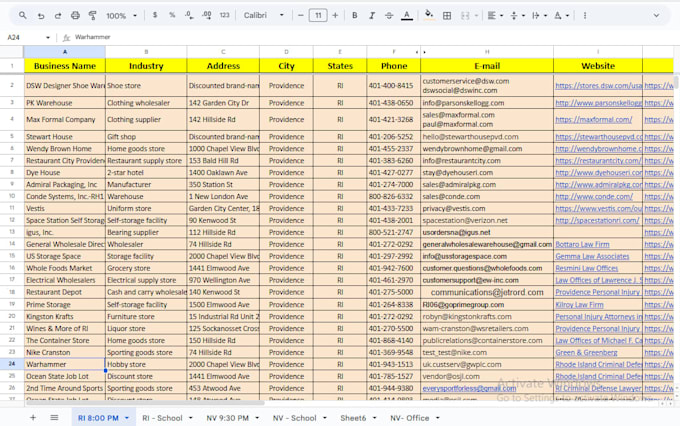Select the 1 New London Ave cell
This screenshot has width=680, height=426.
point(223,197)
